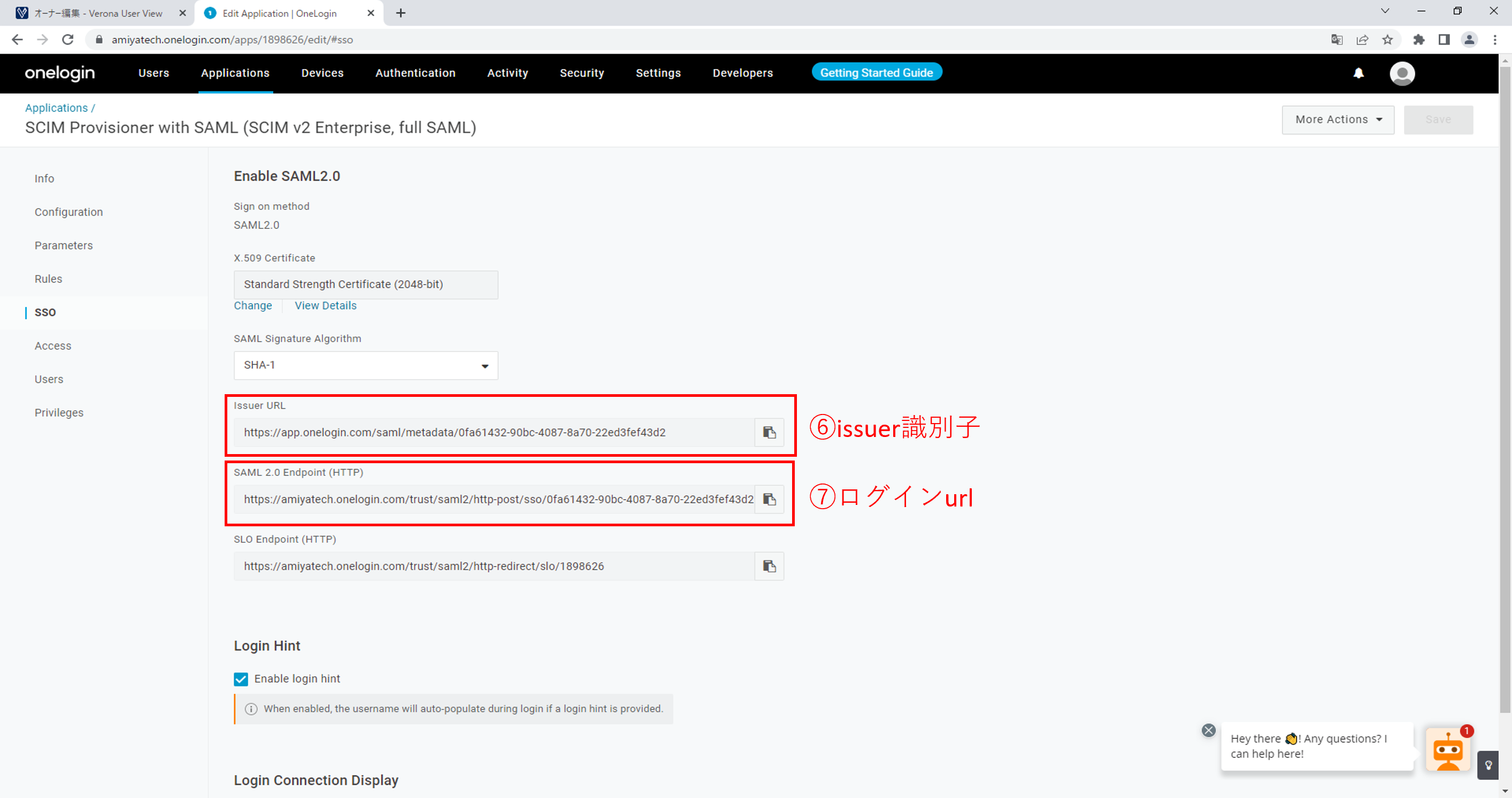Image resolution: width=1512 pixels, height=798 pixels.
Task: Click the Save button
Action: point(1438,120)
